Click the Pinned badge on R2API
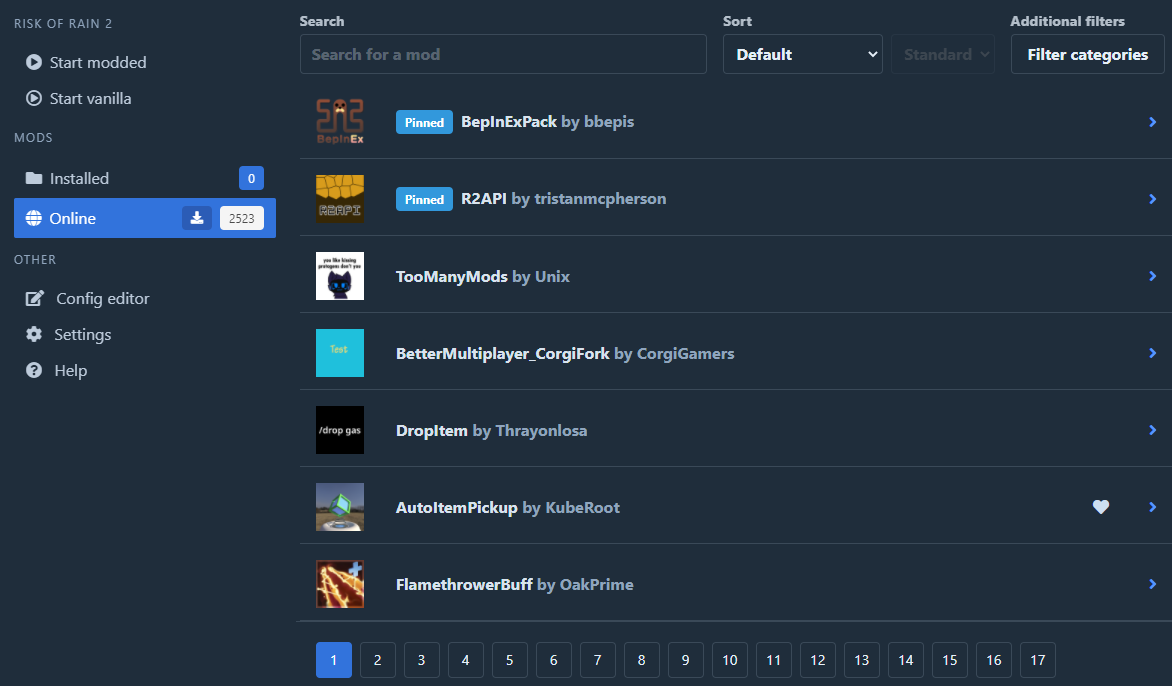 424,199
